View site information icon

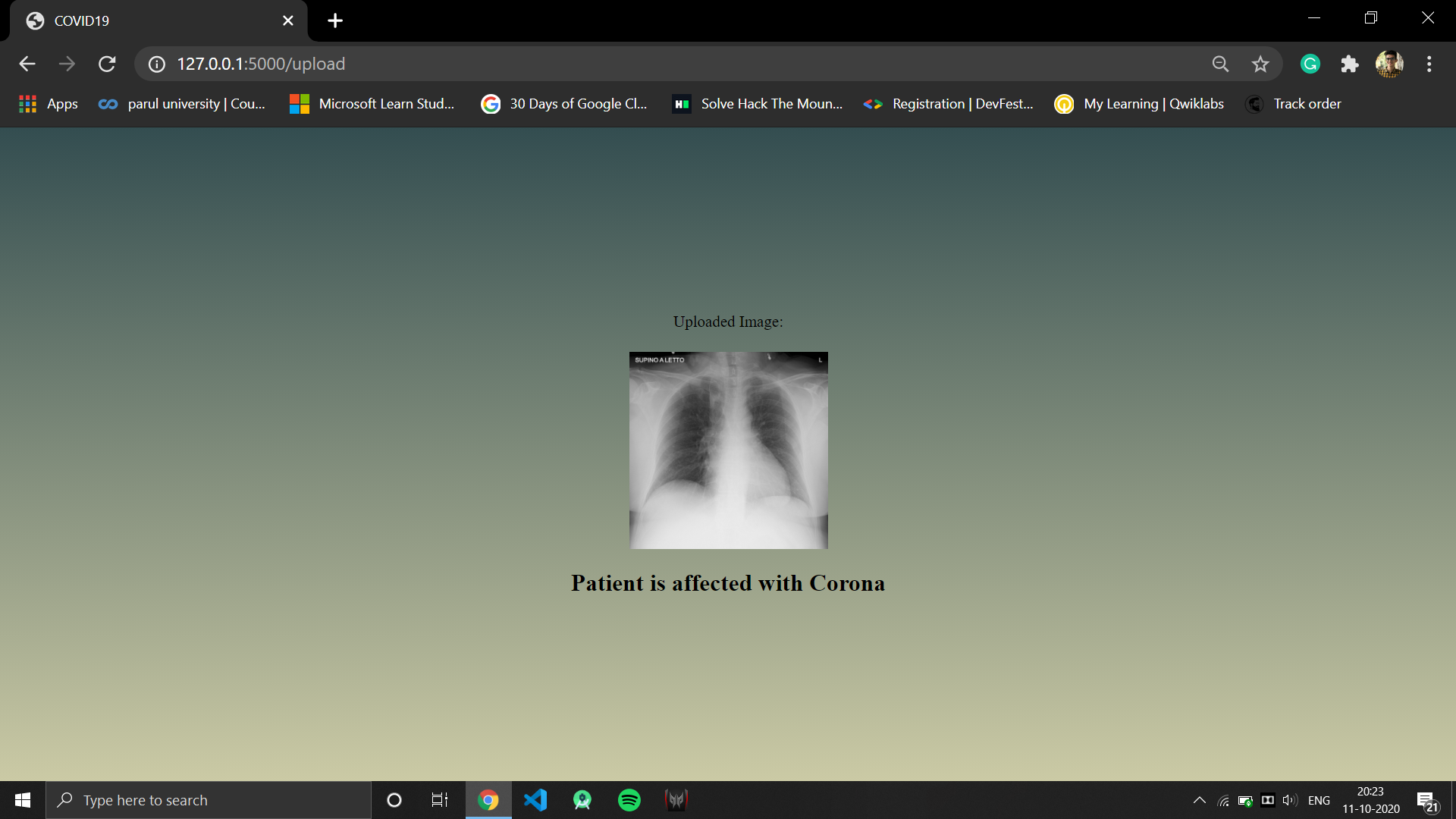pos(157,64)
